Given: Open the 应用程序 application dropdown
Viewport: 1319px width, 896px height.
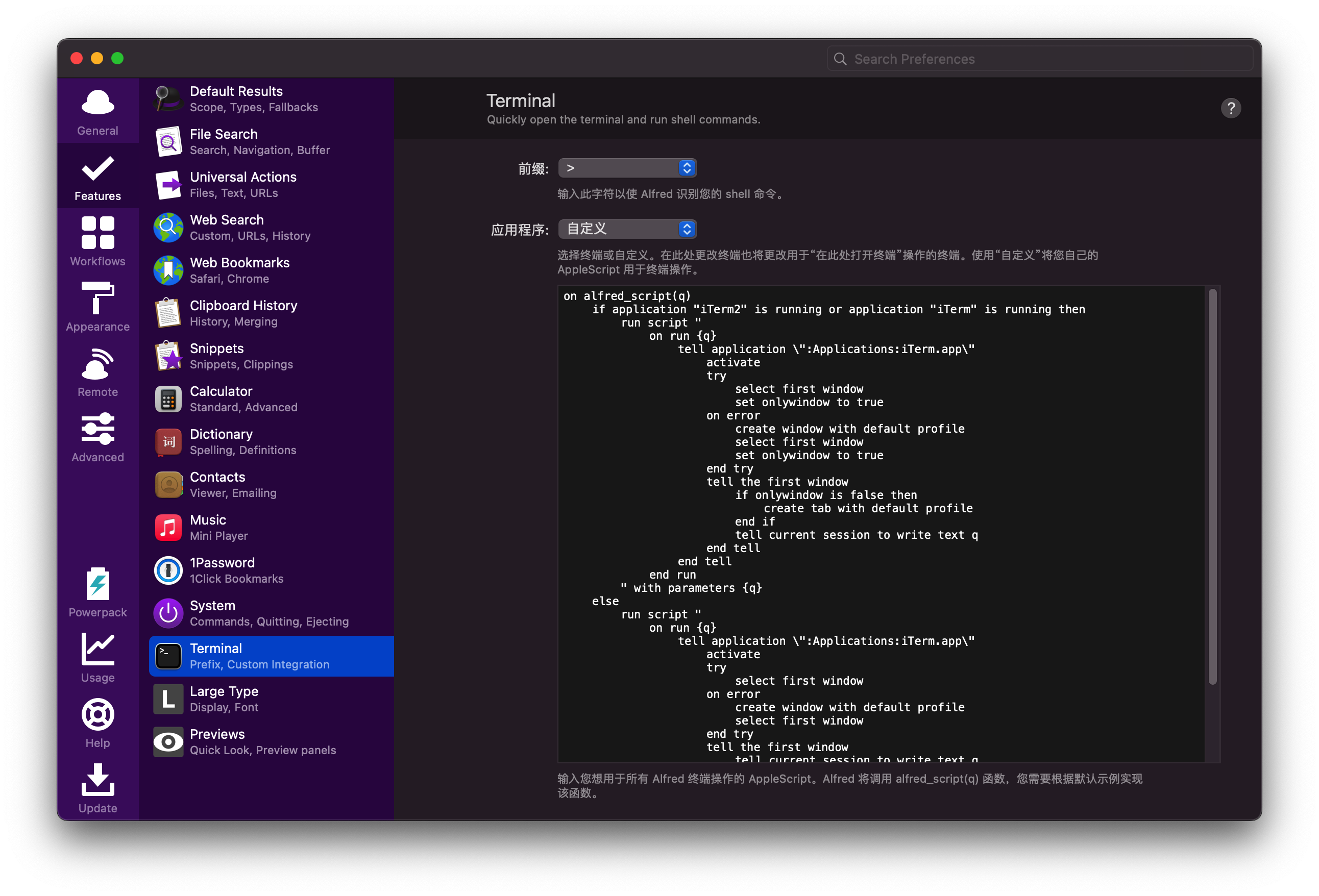Looking at the screenshot, I should click(627, 229).
